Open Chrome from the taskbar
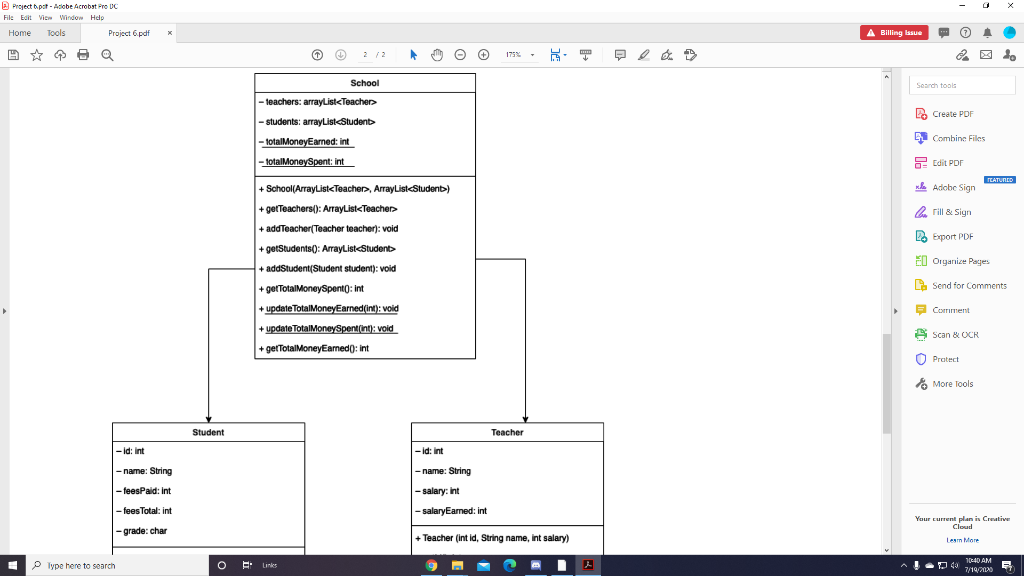 click(x=431, y=566)
